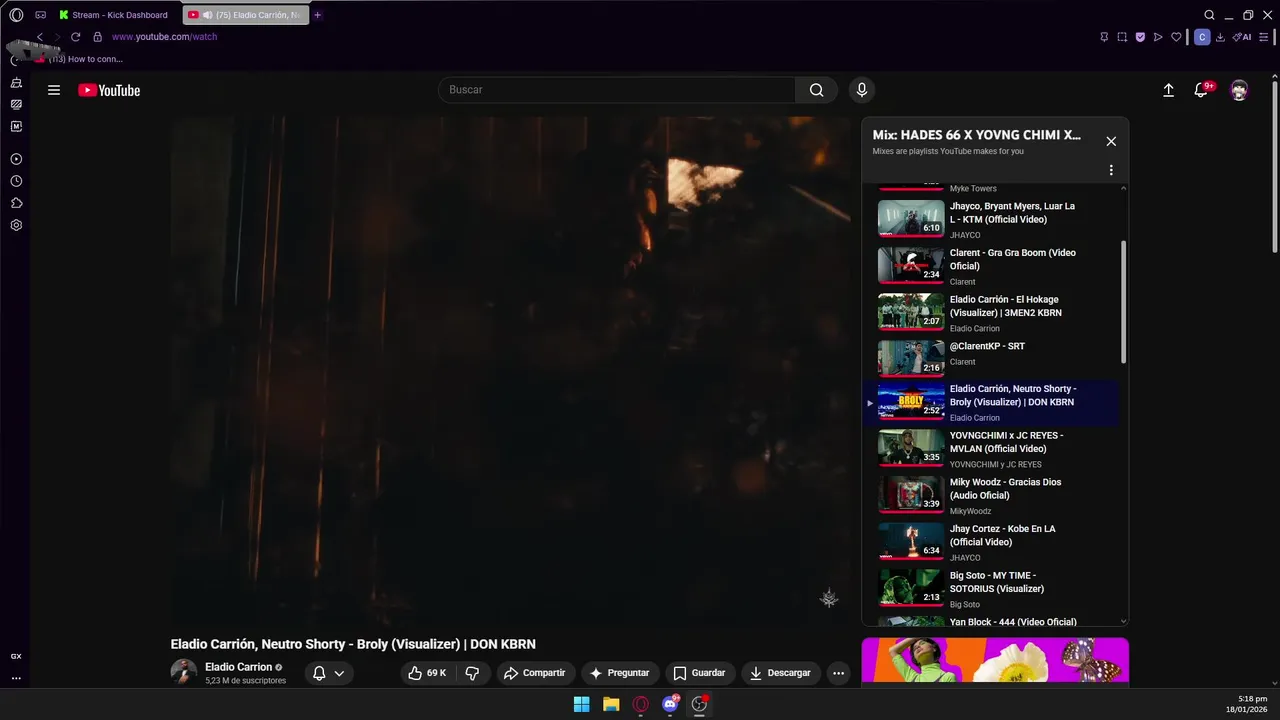Open the Eladio Carrion channel avatar

[184, 672]
